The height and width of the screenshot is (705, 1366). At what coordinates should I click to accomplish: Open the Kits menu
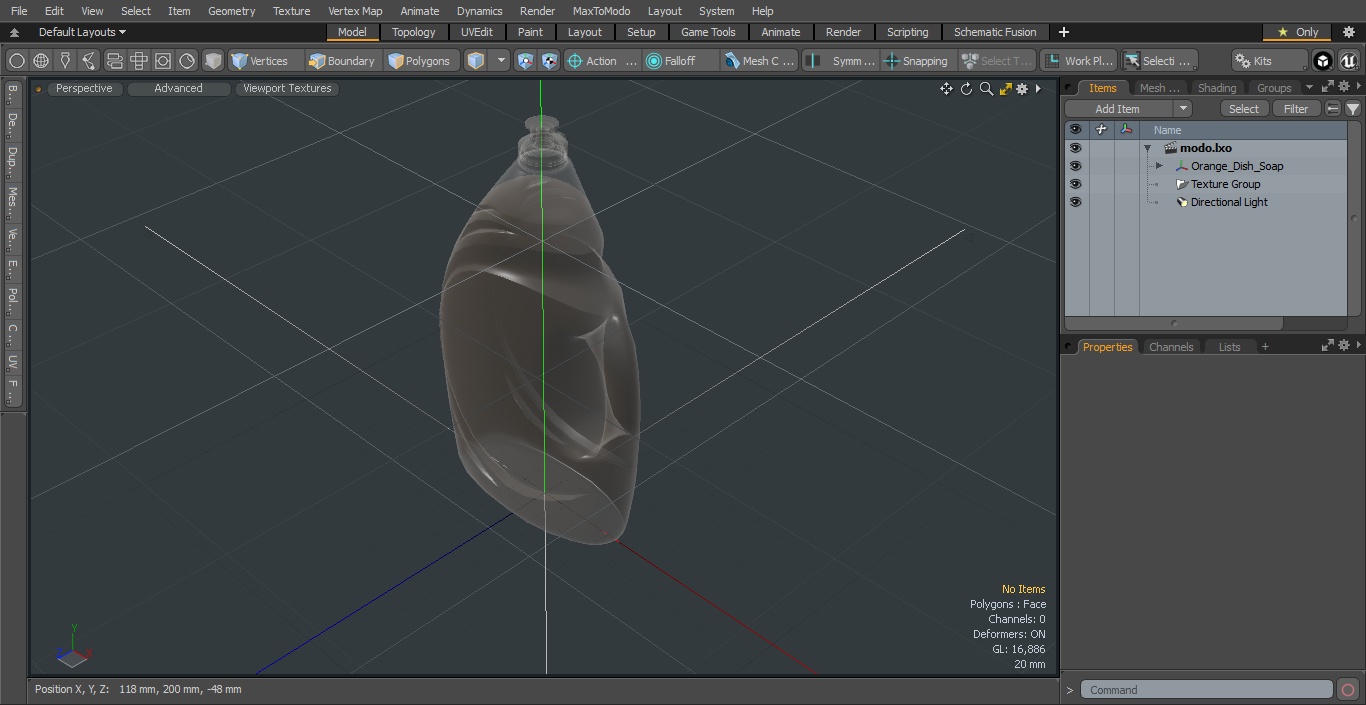pyautogui.click(x=1269, y=61)
